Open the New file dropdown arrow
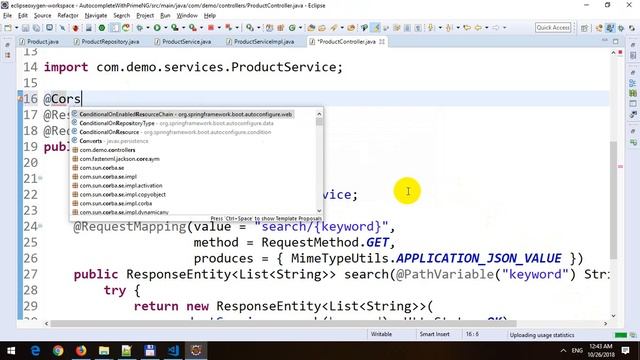640x360 pixels. click(17, 28)
